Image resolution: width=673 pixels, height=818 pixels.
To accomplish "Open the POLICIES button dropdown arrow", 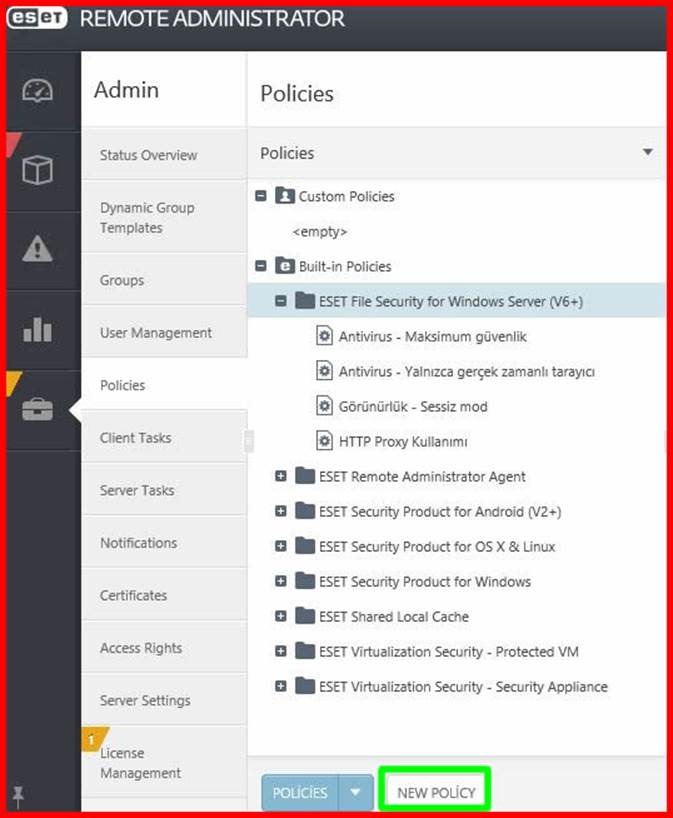I will click(356, 792).
